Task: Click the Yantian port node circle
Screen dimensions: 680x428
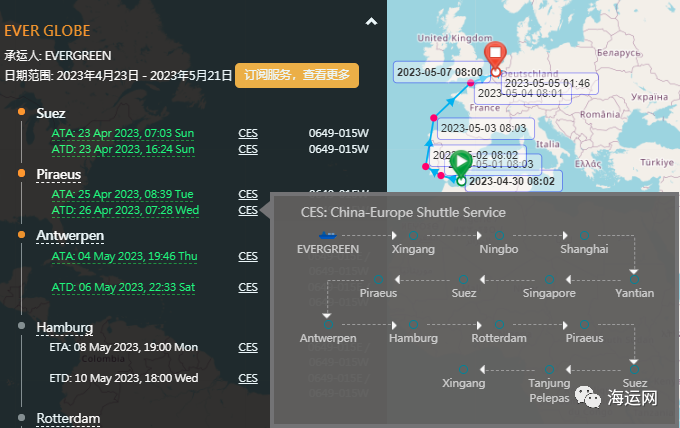Action: click(x=634, y=280)
